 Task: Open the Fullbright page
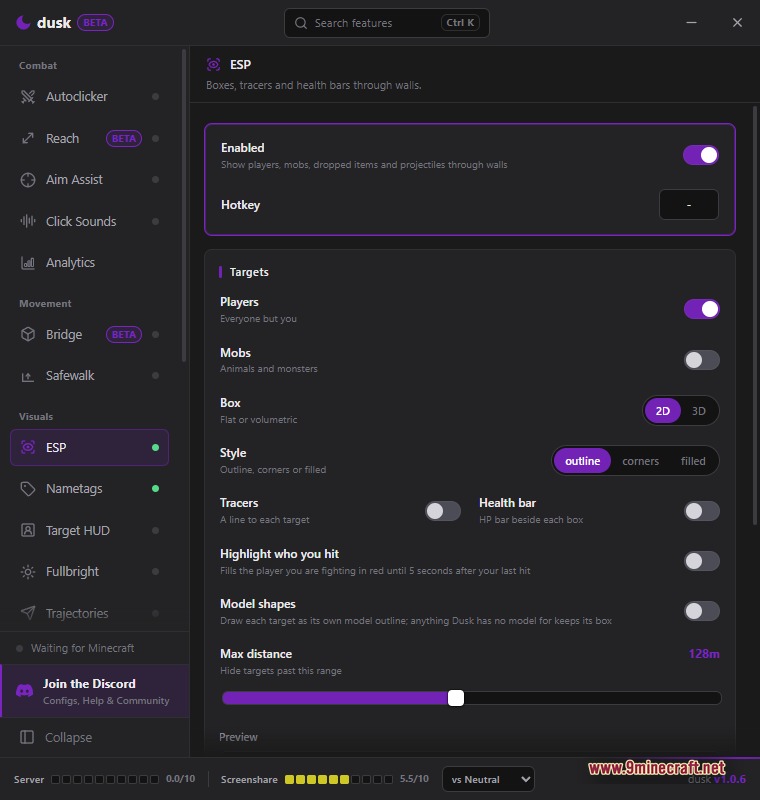tap(89, 571)
